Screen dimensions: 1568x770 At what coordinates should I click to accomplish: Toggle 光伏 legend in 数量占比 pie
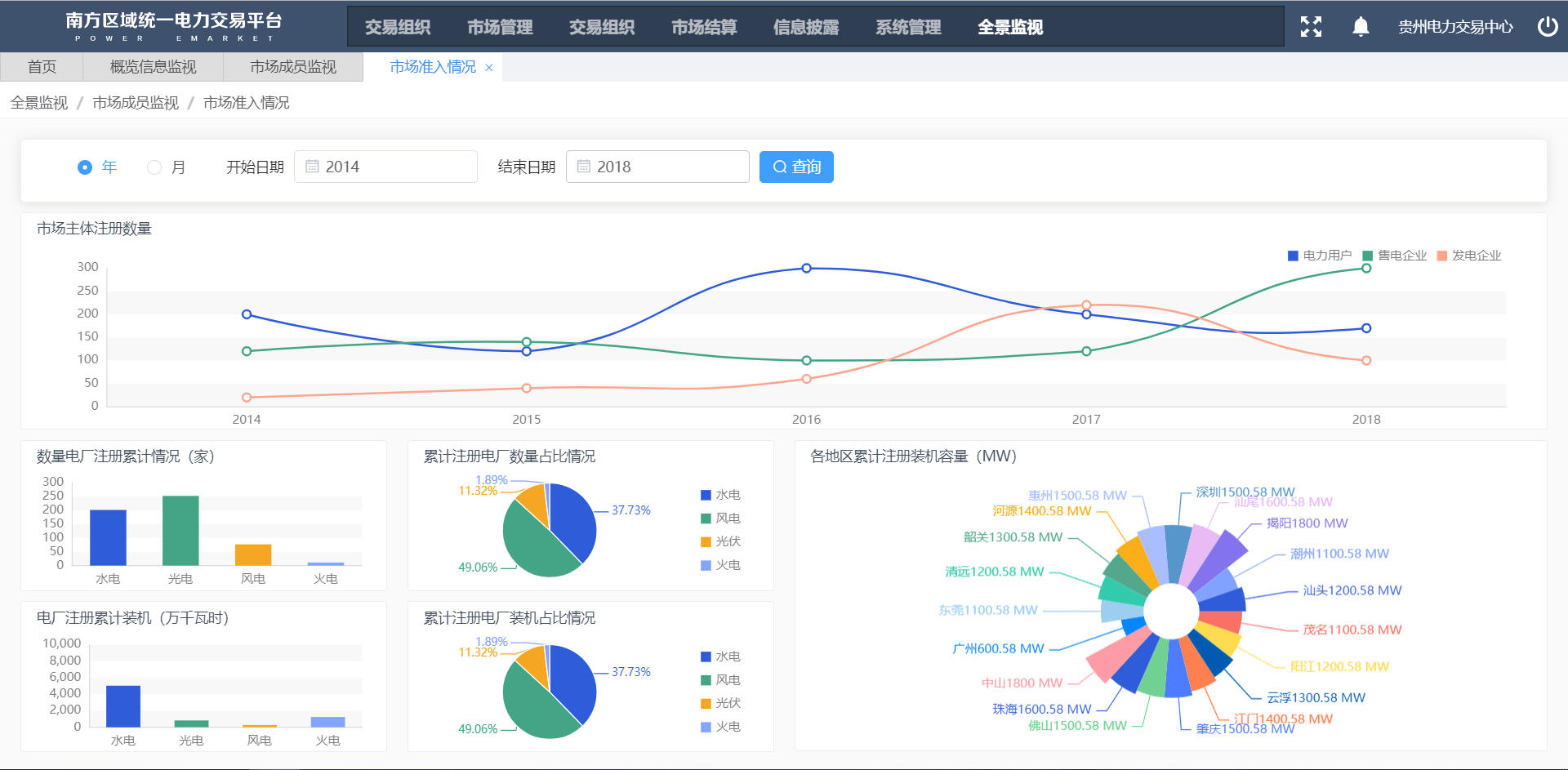point(720,541)
